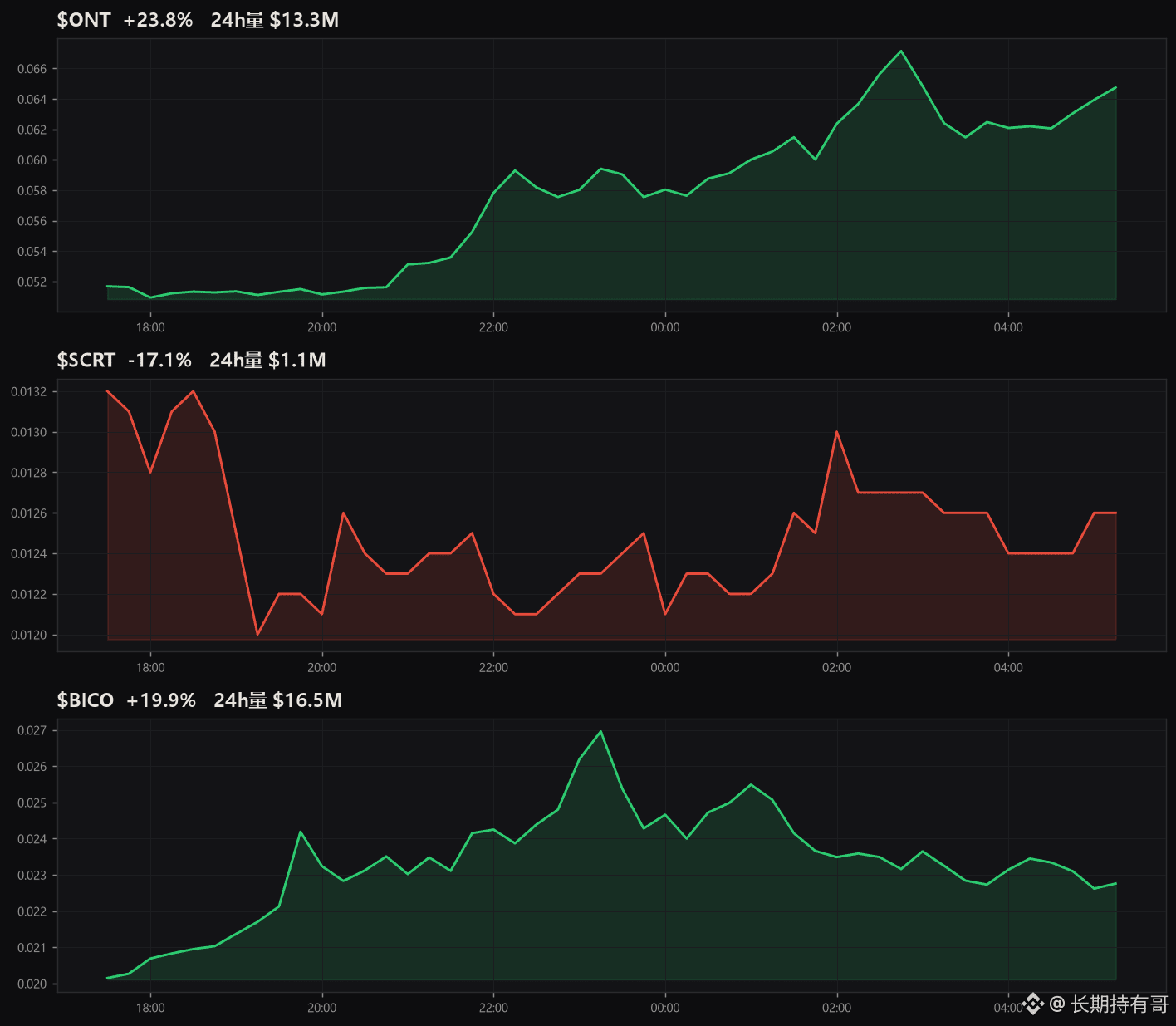Click the 0.054 price axis label
The height and width of the screenshot is (1026, 1176).
pyautogui.click(x=32, y=252)
